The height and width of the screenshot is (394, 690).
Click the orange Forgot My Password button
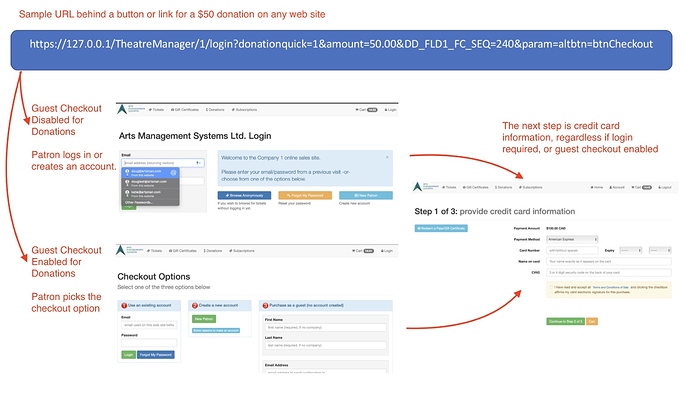(x=305, y=195)
